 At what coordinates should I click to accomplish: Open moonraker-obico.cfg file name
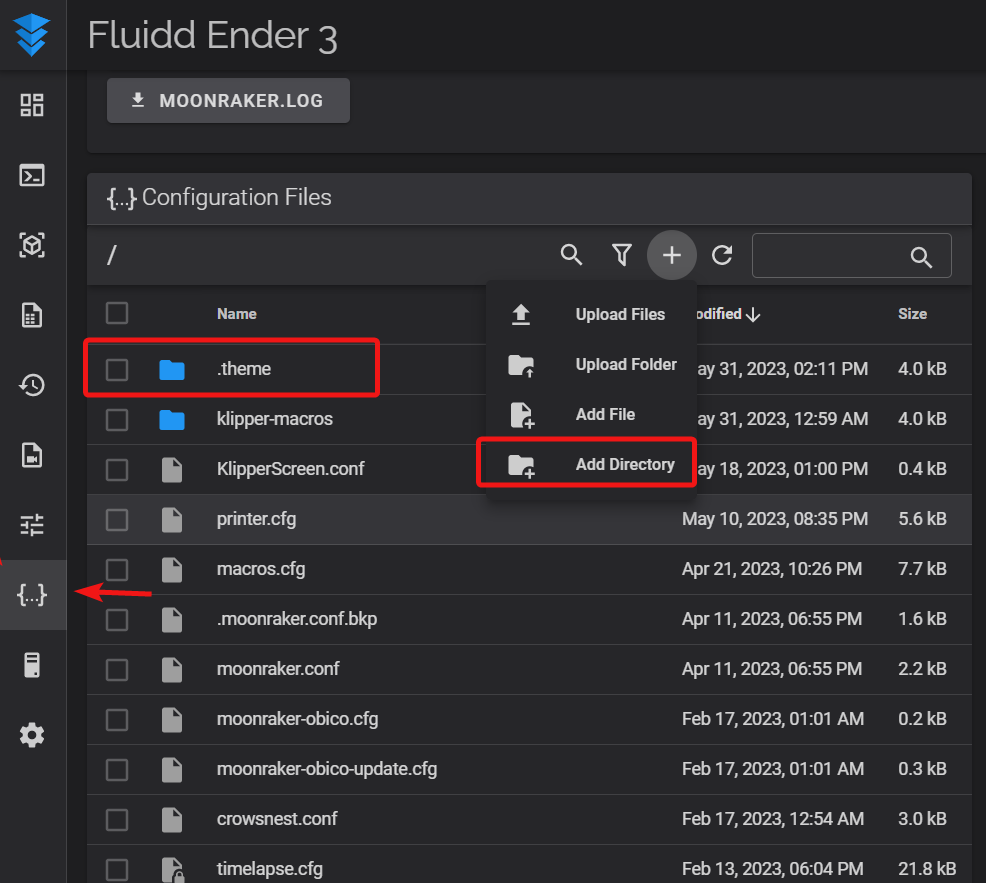297,719
